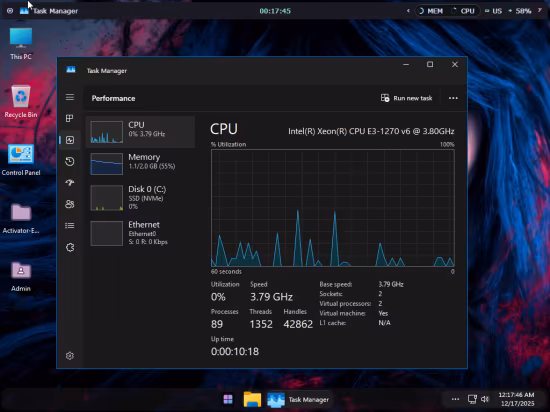Open the three-dots more options menu

(453, 98)
